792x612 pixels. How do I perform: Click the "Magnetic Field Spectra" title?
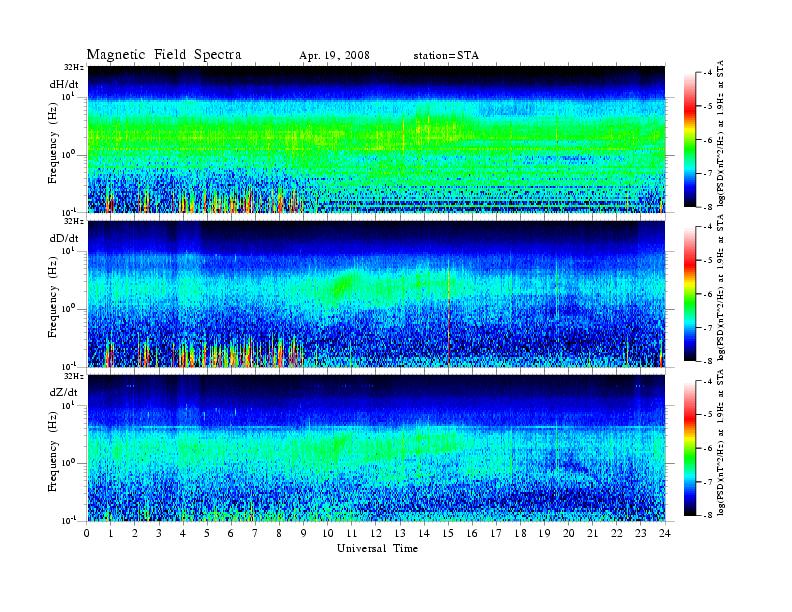[164, 55]
